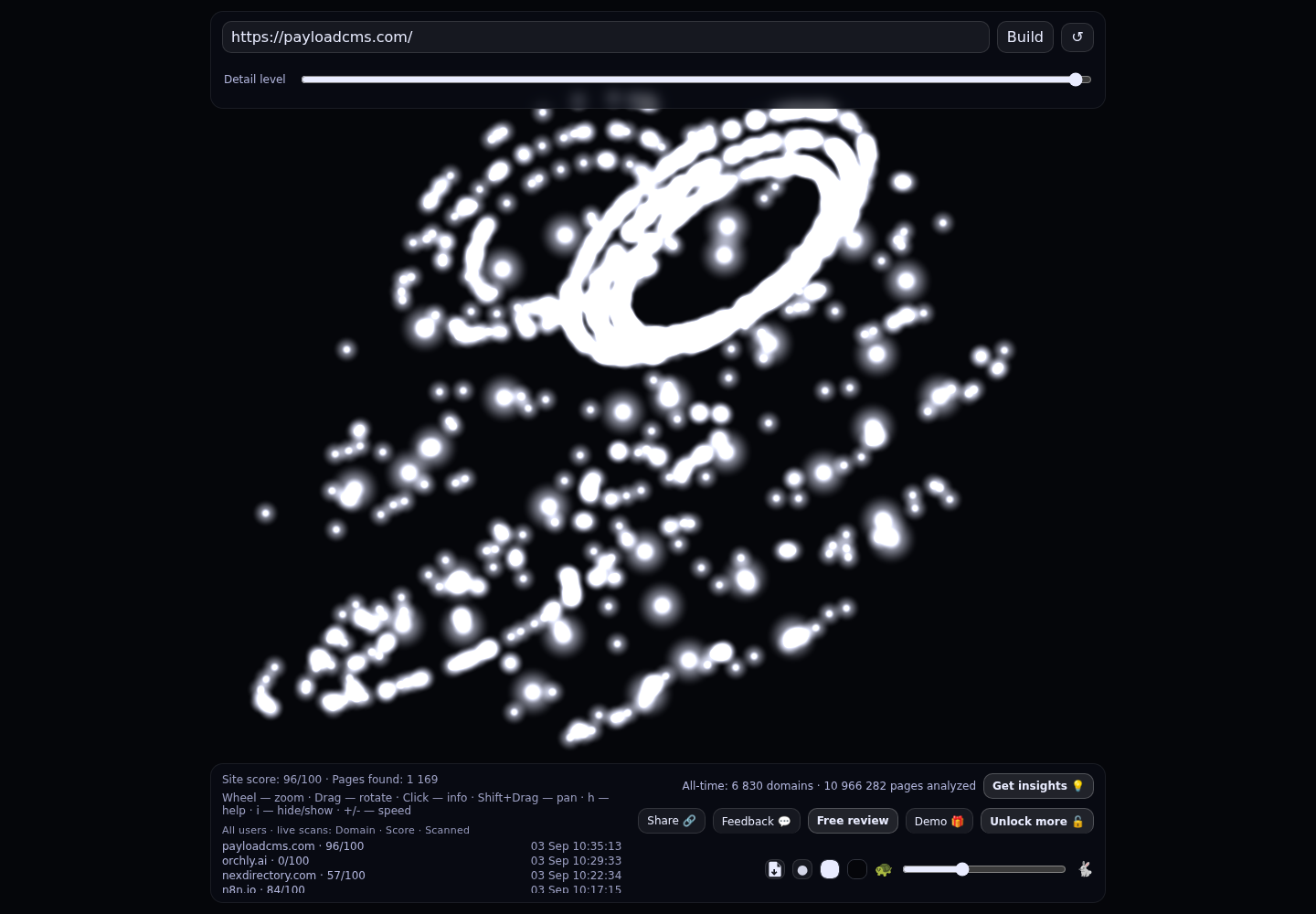
Task: Click the file download icon button
Action: 775,869
